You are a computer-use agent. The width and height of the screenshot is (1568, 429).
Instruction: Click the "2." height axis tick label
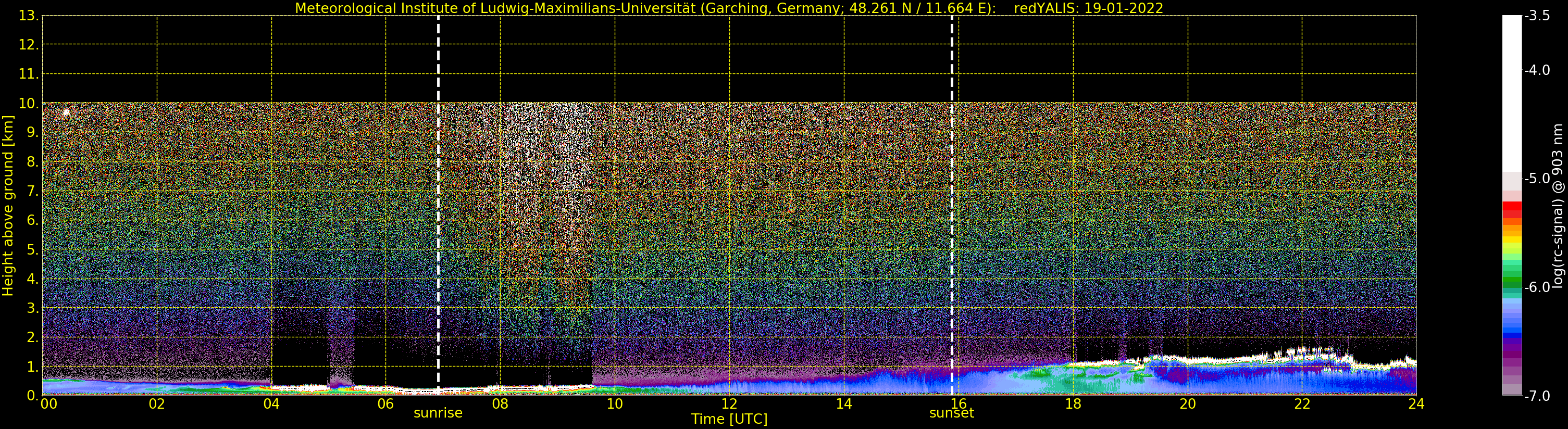(x=32, y=338)
